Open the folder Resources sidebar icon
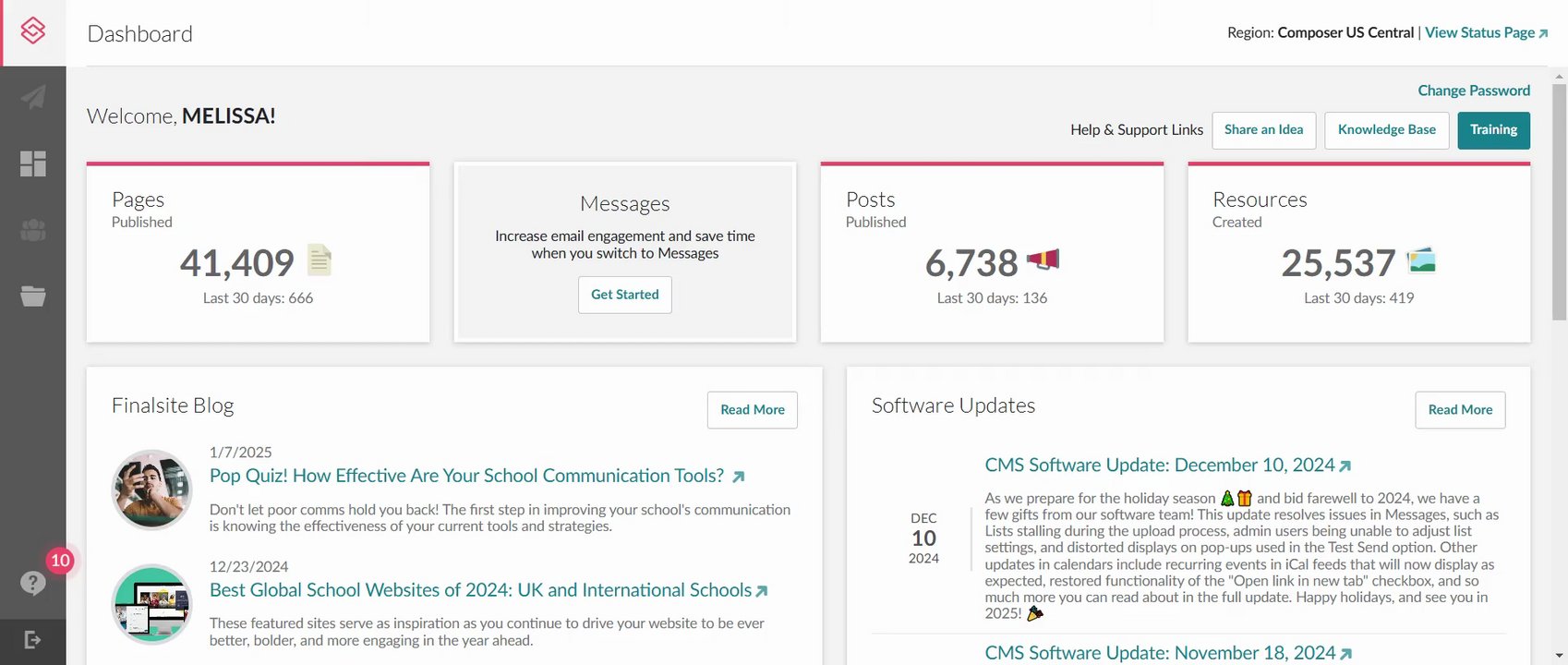1568x665 pixels. coord(33,296)
